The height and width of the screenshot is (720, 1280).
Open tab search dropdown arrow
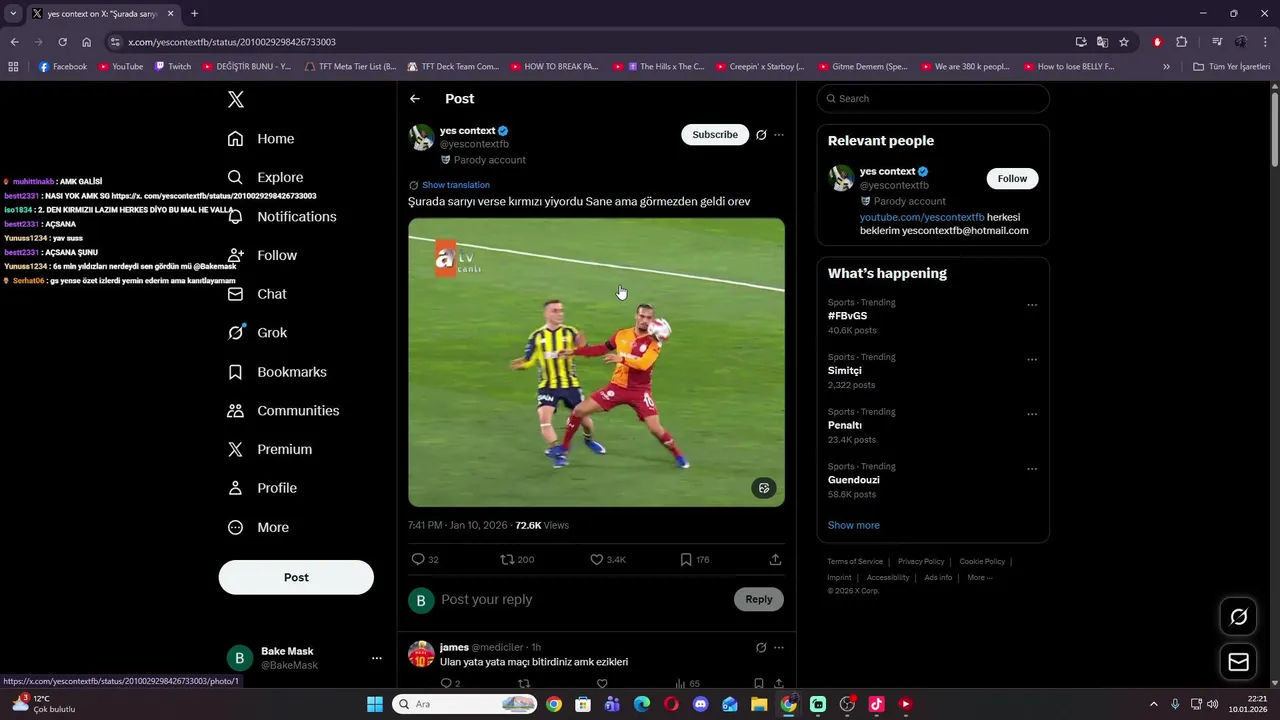pyautogui.click(x=13, y=14)
